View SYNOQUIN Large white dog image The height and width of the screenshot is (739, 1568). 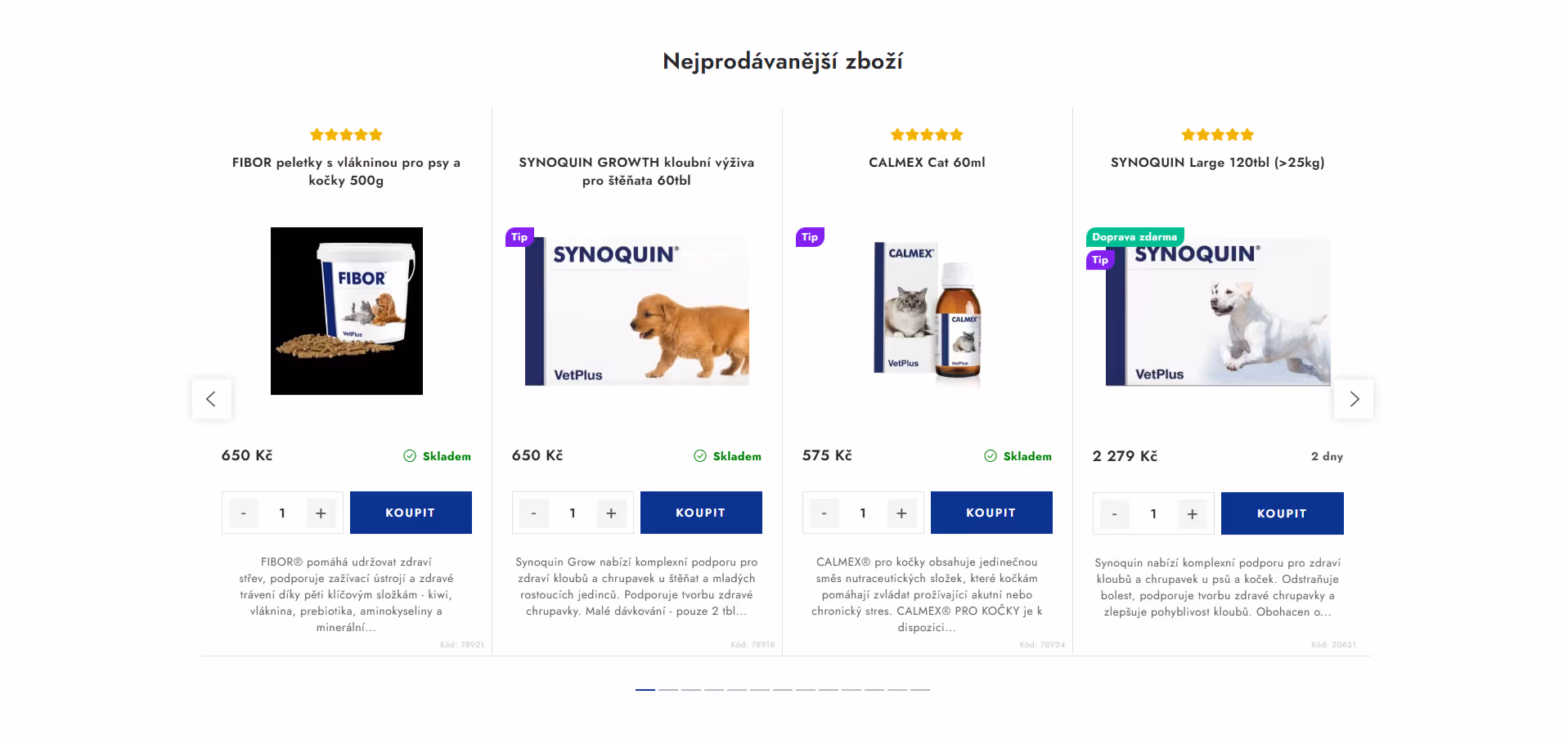(x=1218, y=312)
